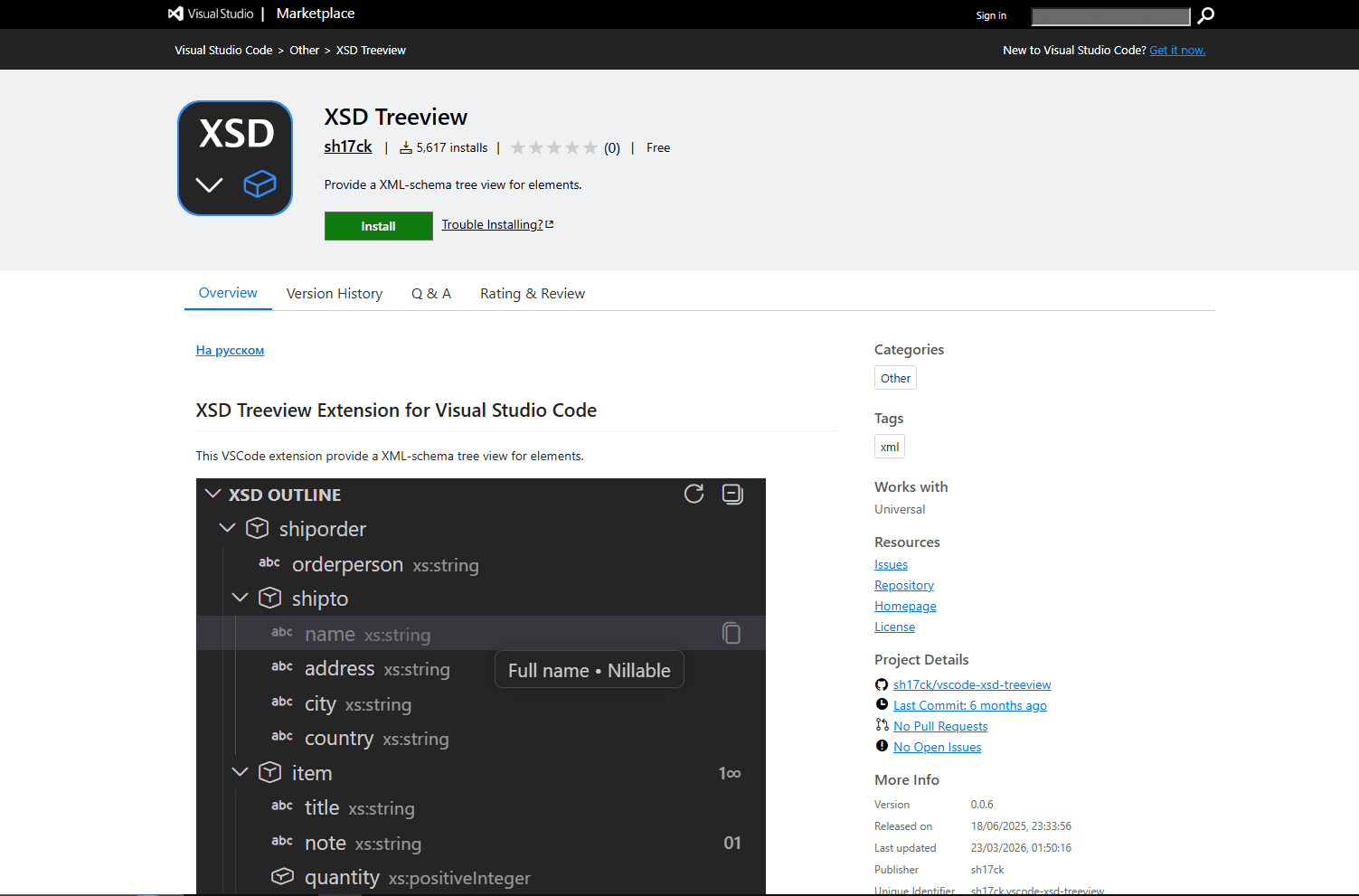Collapse the item node chevron

click(240, 772)
